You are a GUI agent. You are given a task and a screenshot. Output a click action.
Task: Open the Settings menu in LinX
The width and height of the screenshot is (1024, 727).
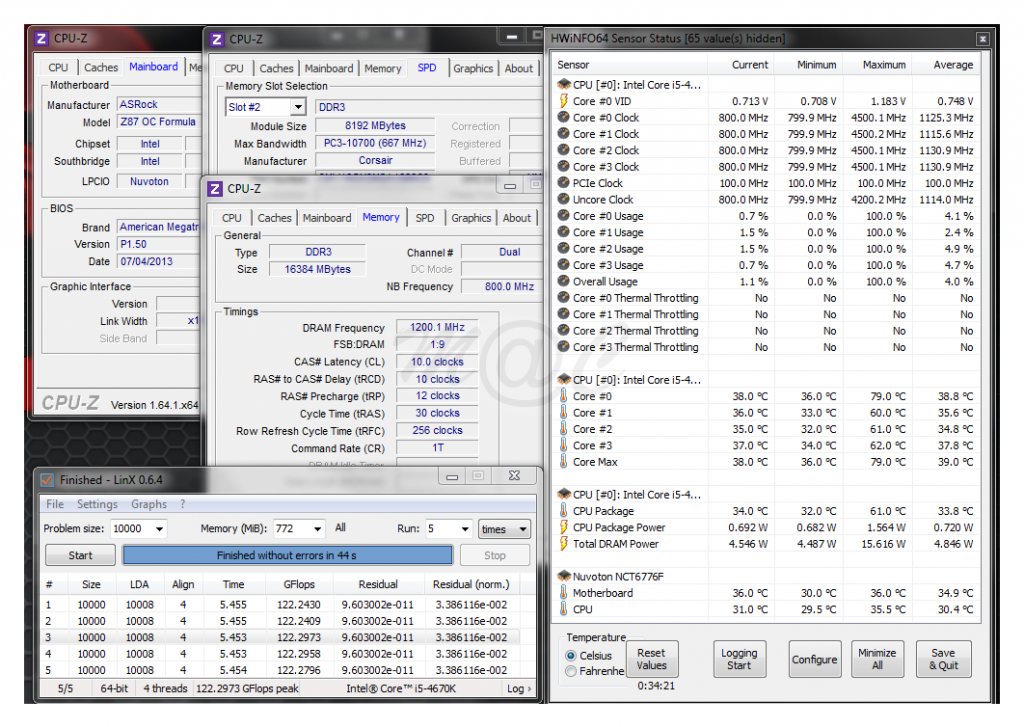[97, 504]
